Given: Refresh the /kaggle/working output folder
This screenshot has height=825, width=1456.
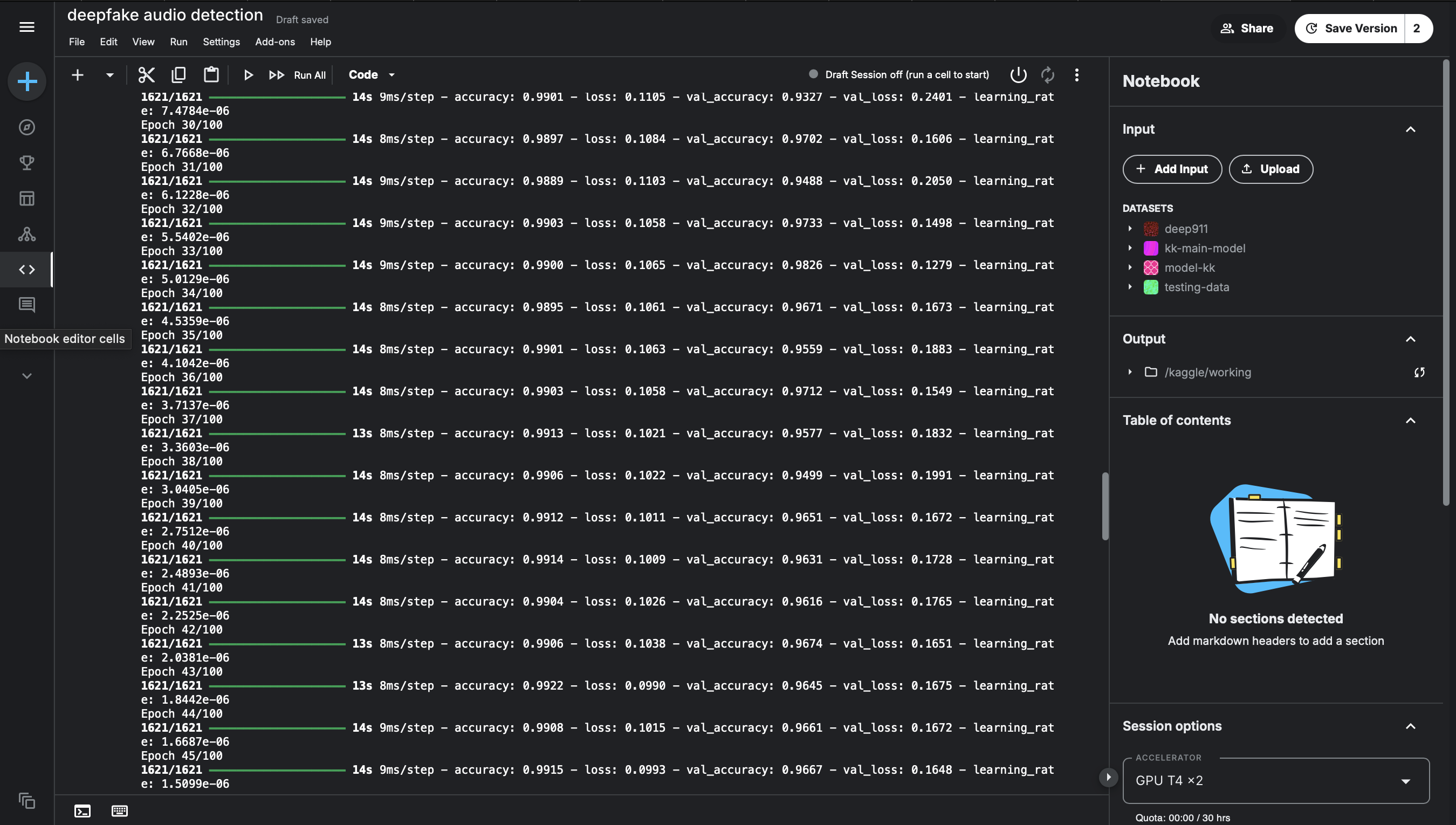Looking at the screenshot, I should (x=1420, y=372).
